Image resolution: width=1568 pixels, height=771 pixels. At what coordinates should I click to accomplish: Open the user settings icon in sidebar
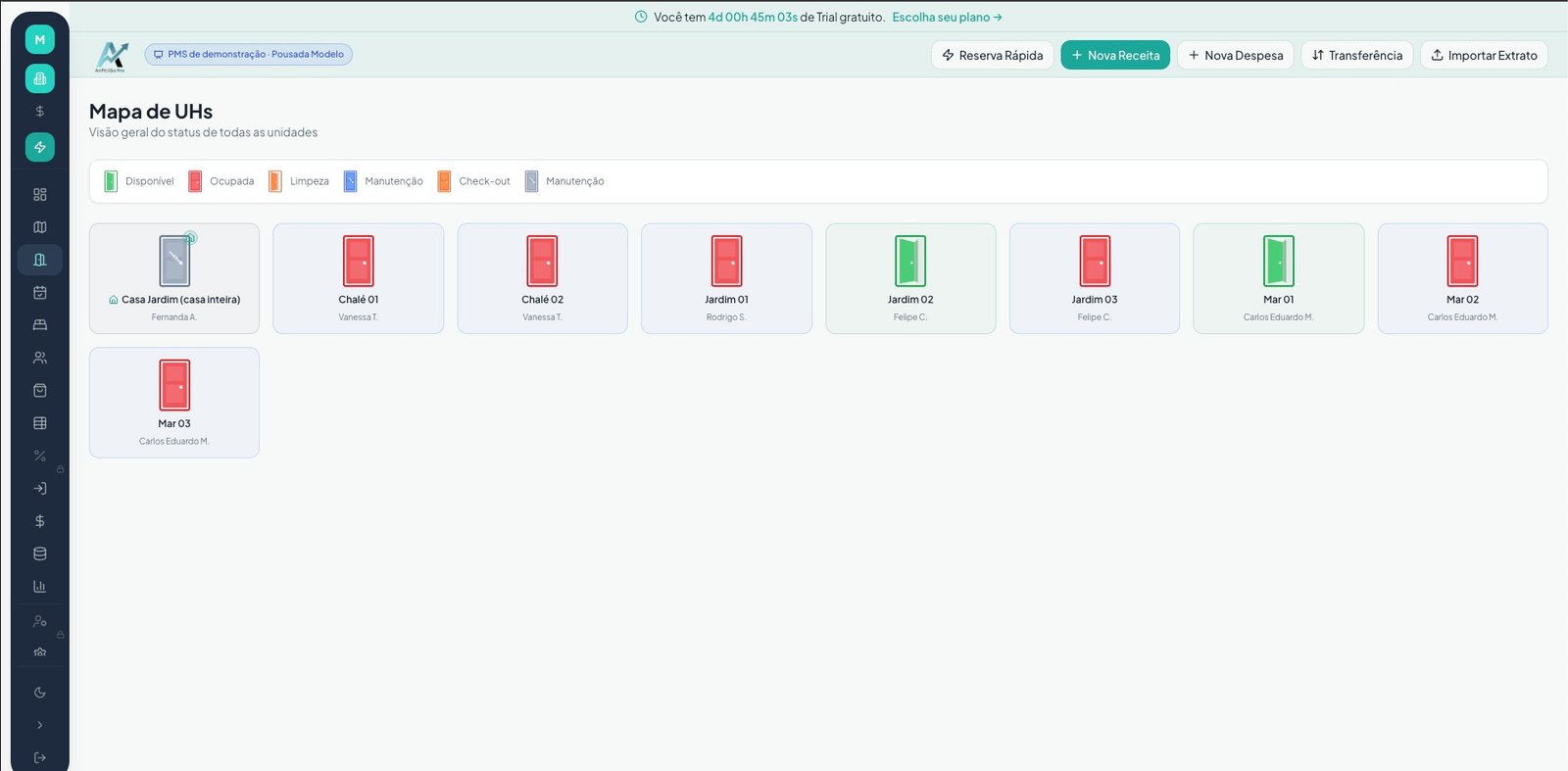39,621
